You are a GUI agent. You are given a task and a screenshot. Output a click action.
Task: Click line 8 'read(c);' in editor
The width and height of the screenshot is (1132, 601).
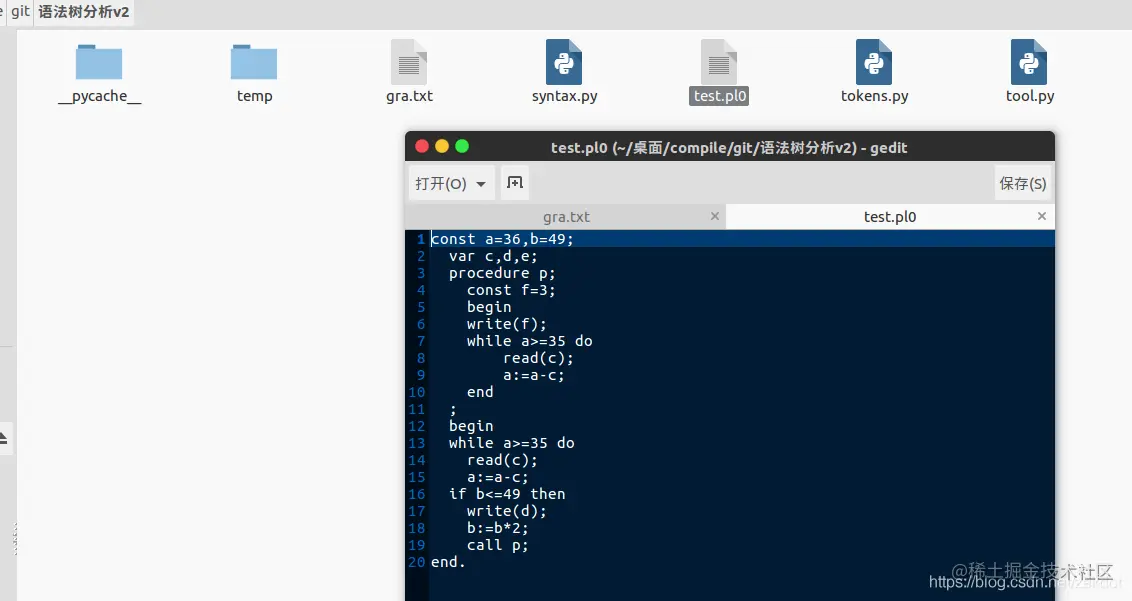(539, 358)
